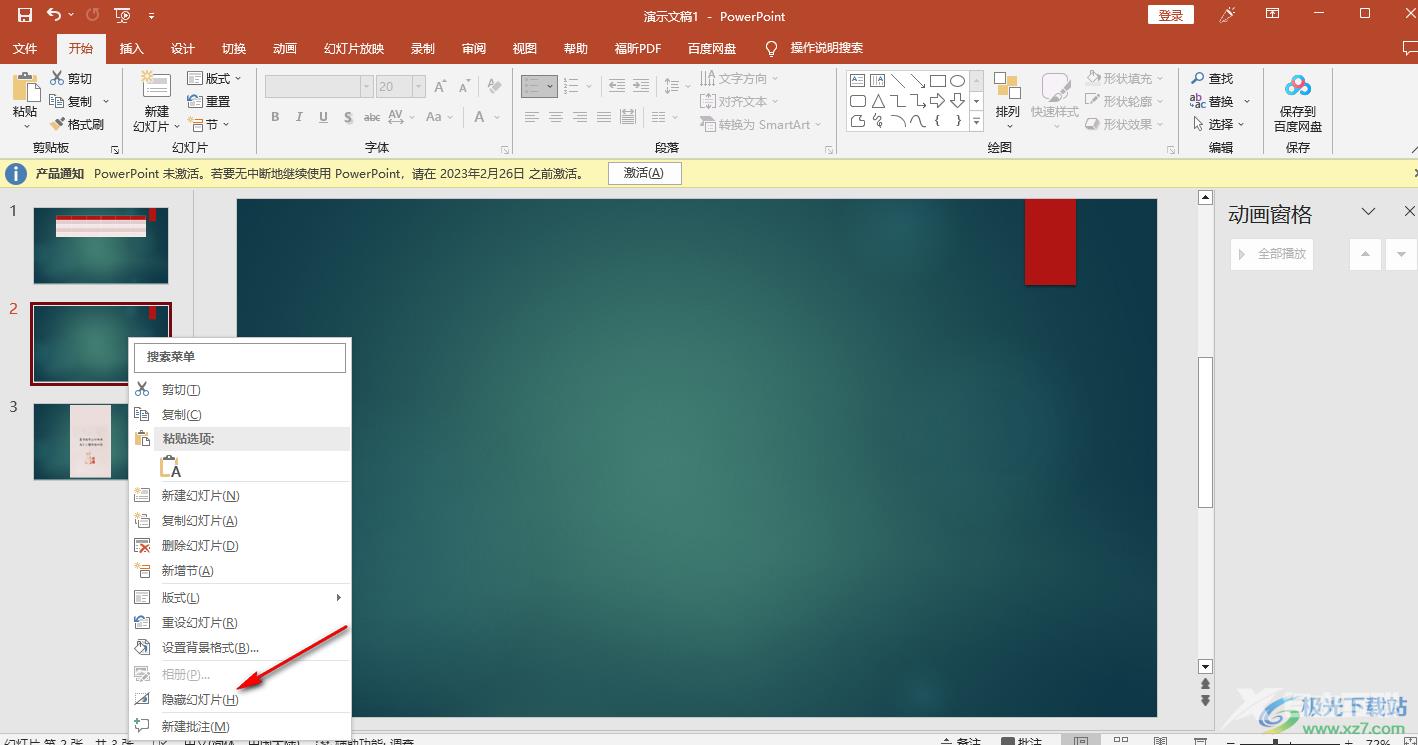
Task: Select slide 1 thumbnail
Action: click(x=101, y=245)
